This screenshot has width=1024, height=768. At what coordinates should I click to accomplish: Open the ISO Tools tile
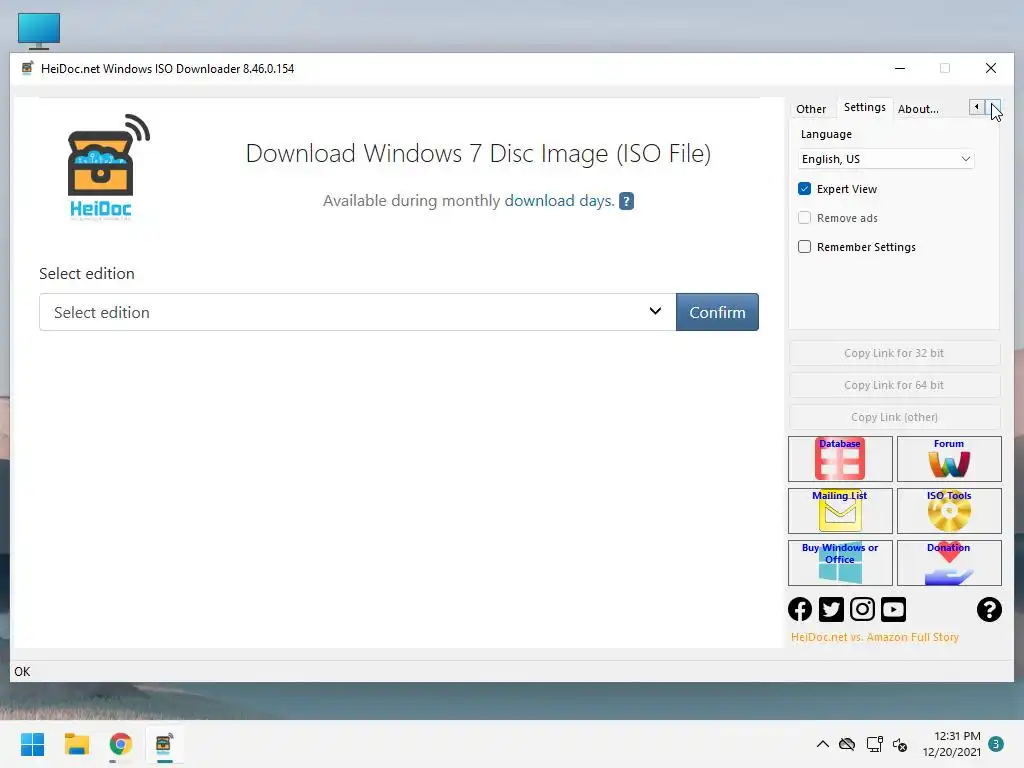tap(949, 511)
